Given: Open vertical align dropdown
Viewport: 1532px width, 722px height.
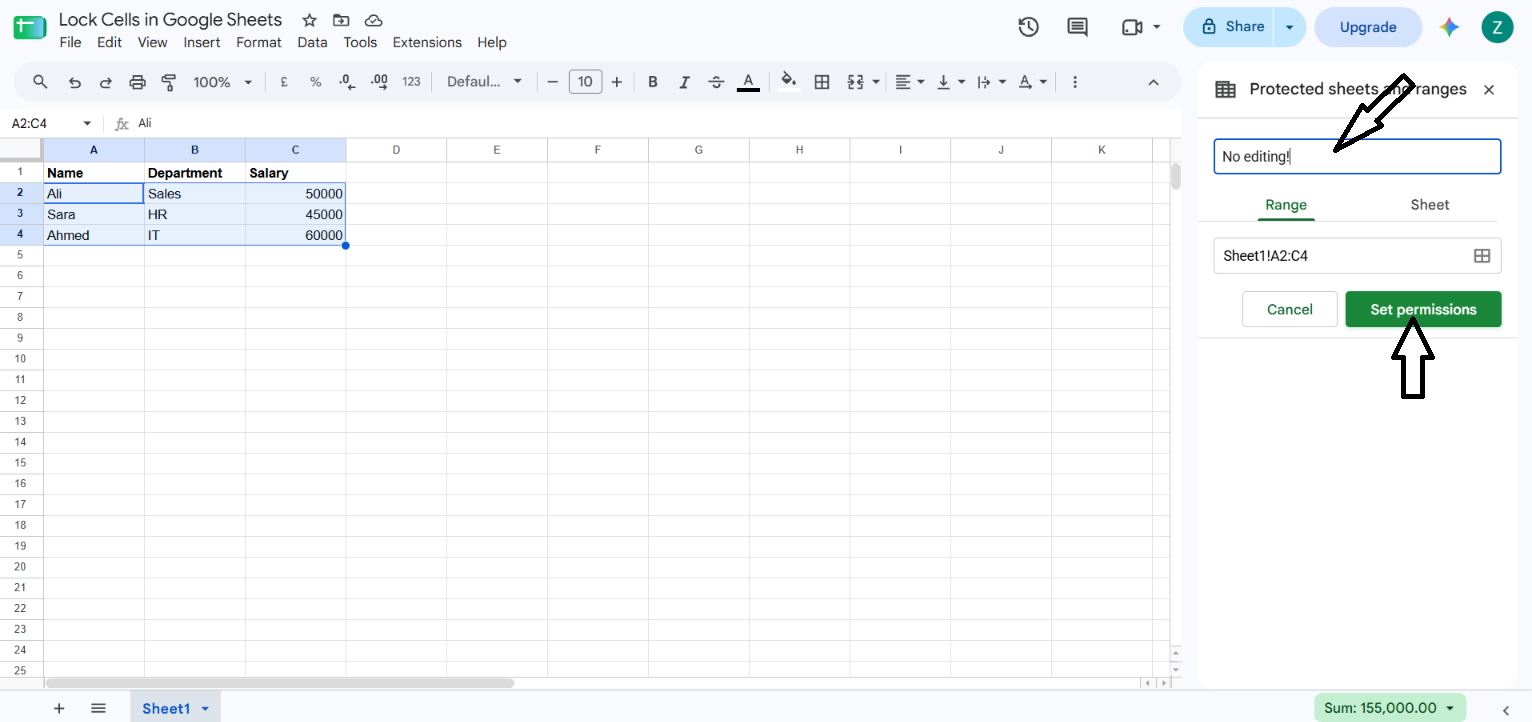Looking at the screenshot, I should pyautogui.click(x=951, y=82).
